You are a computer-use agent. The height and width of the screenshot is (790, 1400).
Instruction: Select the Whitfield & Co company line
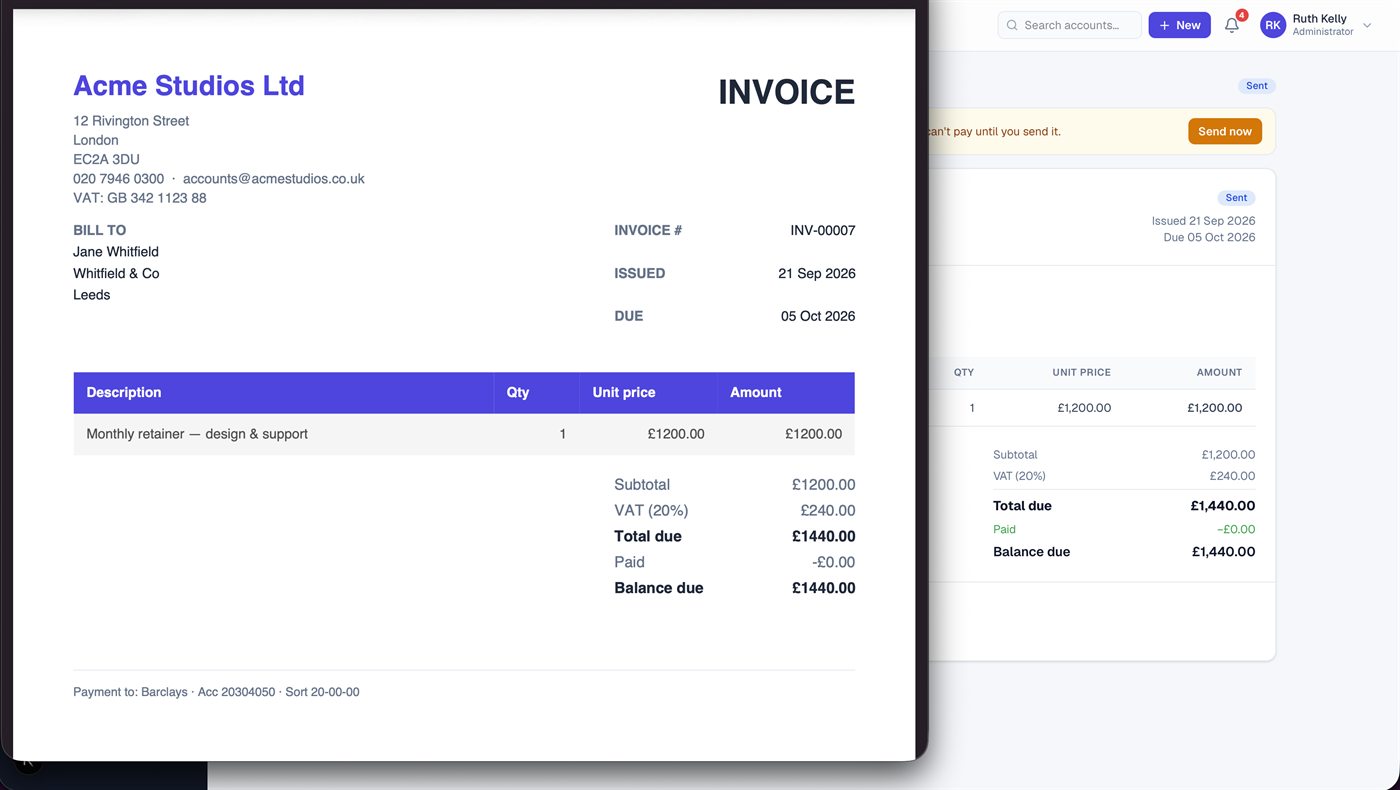pos(116,273)
